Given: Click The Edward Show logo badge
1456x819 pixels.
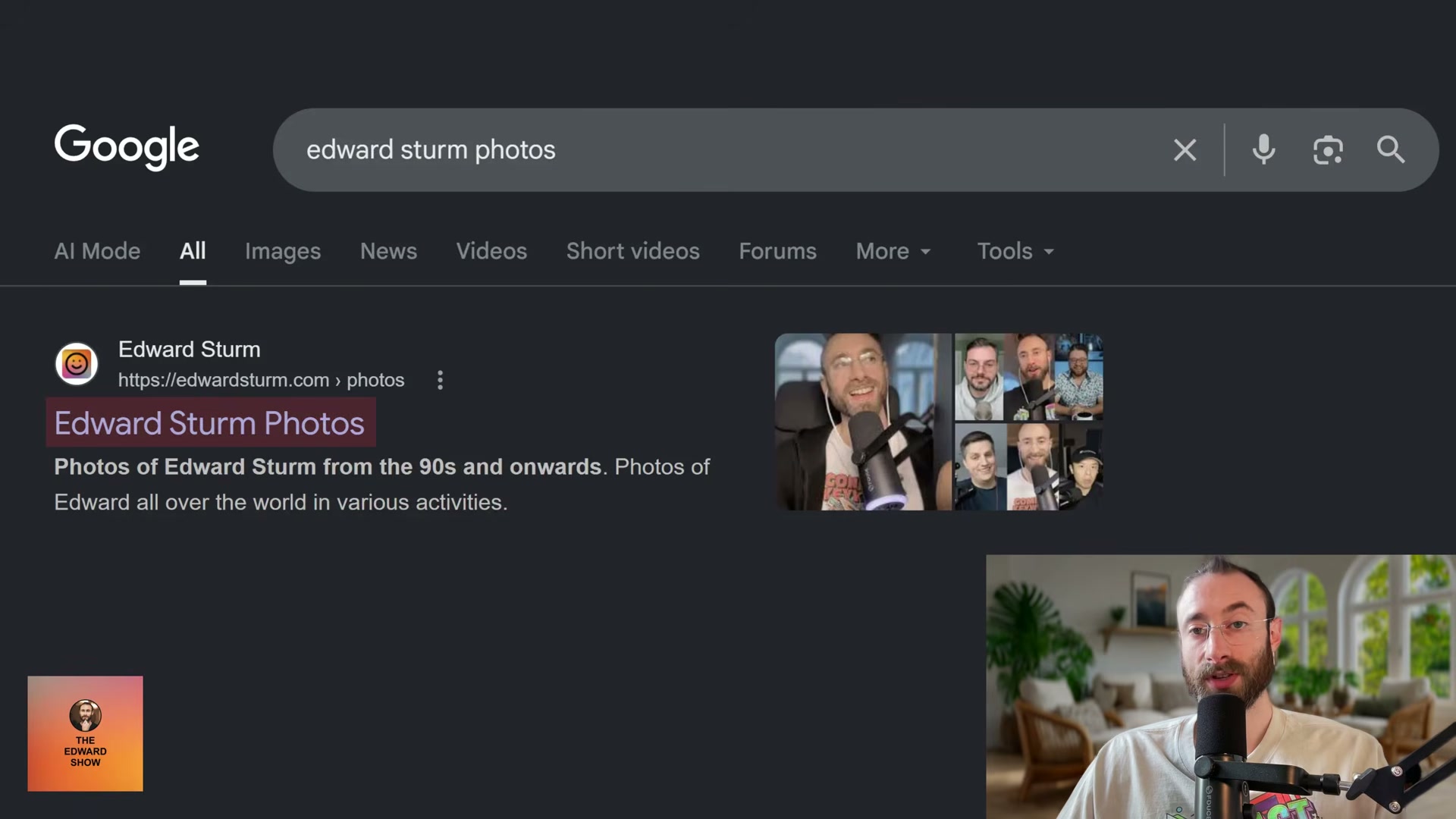Looking at the screenshot, I should pyautogui.click(x=85, y=733).
